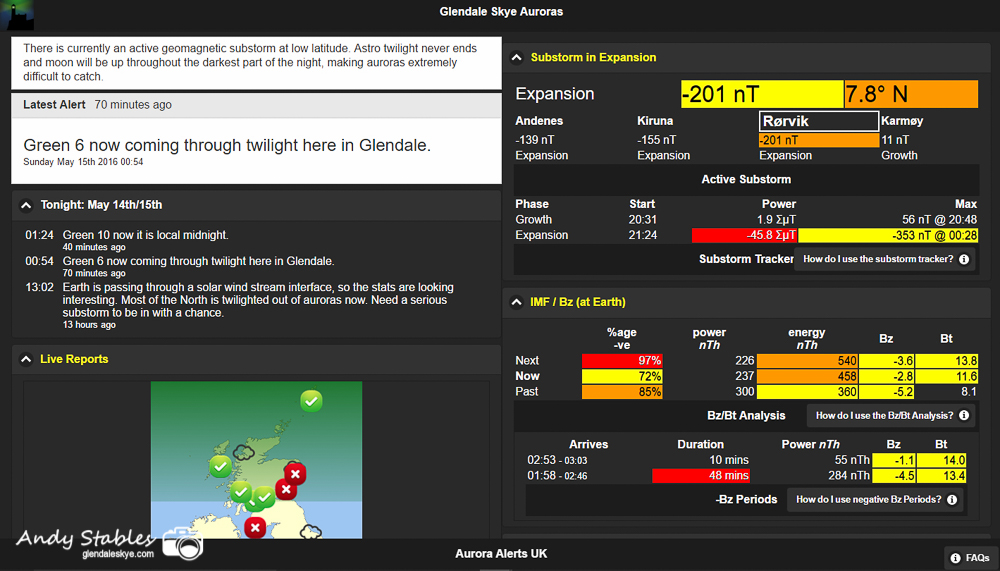Click the red 97% Next negative percentage
Image resolution: width=1000 pixels, height=571 pixels.
click(x=622, y=360)
